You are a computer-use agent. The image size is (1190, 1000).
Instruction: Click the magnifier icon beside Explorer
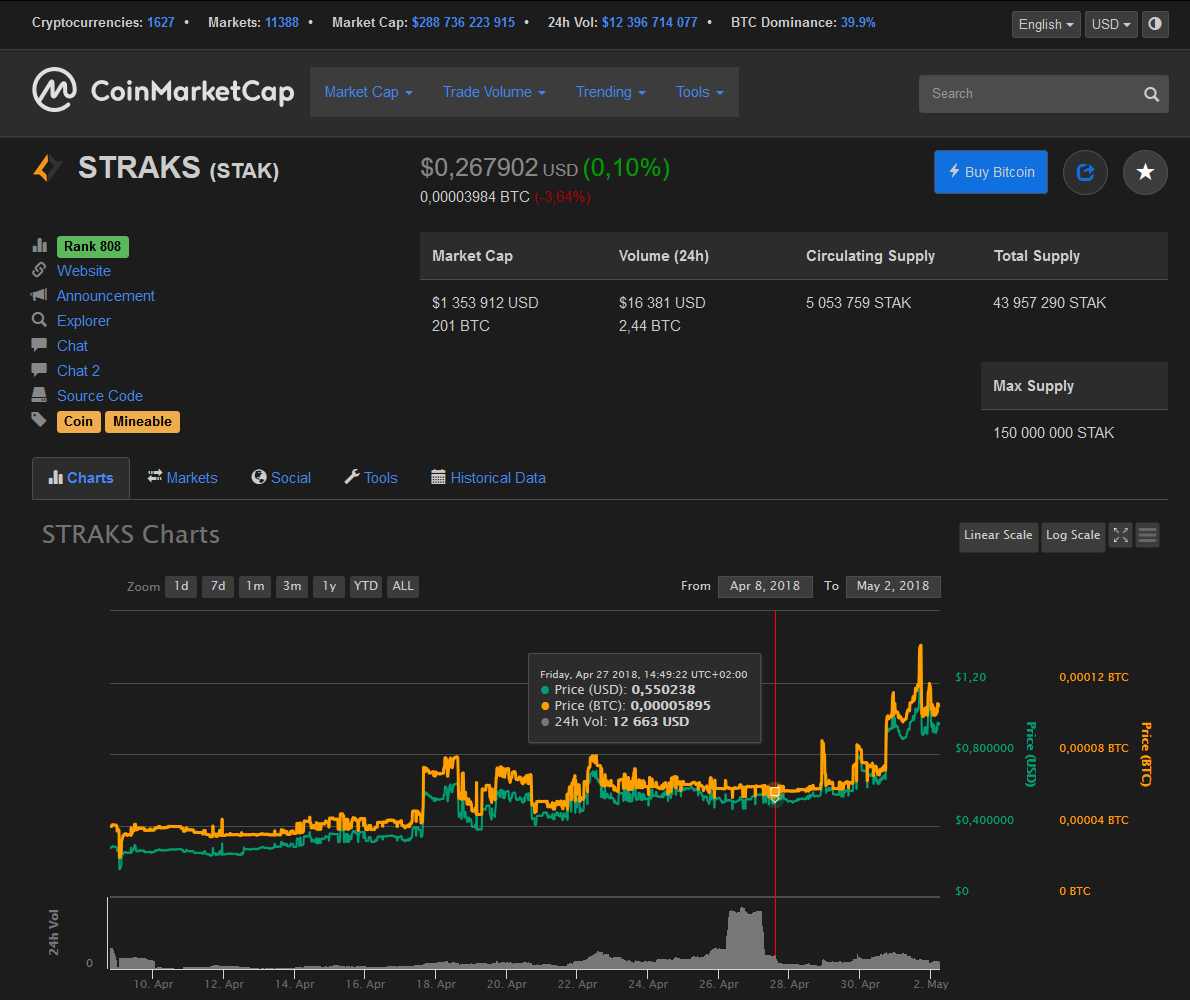tap(39, 319)
